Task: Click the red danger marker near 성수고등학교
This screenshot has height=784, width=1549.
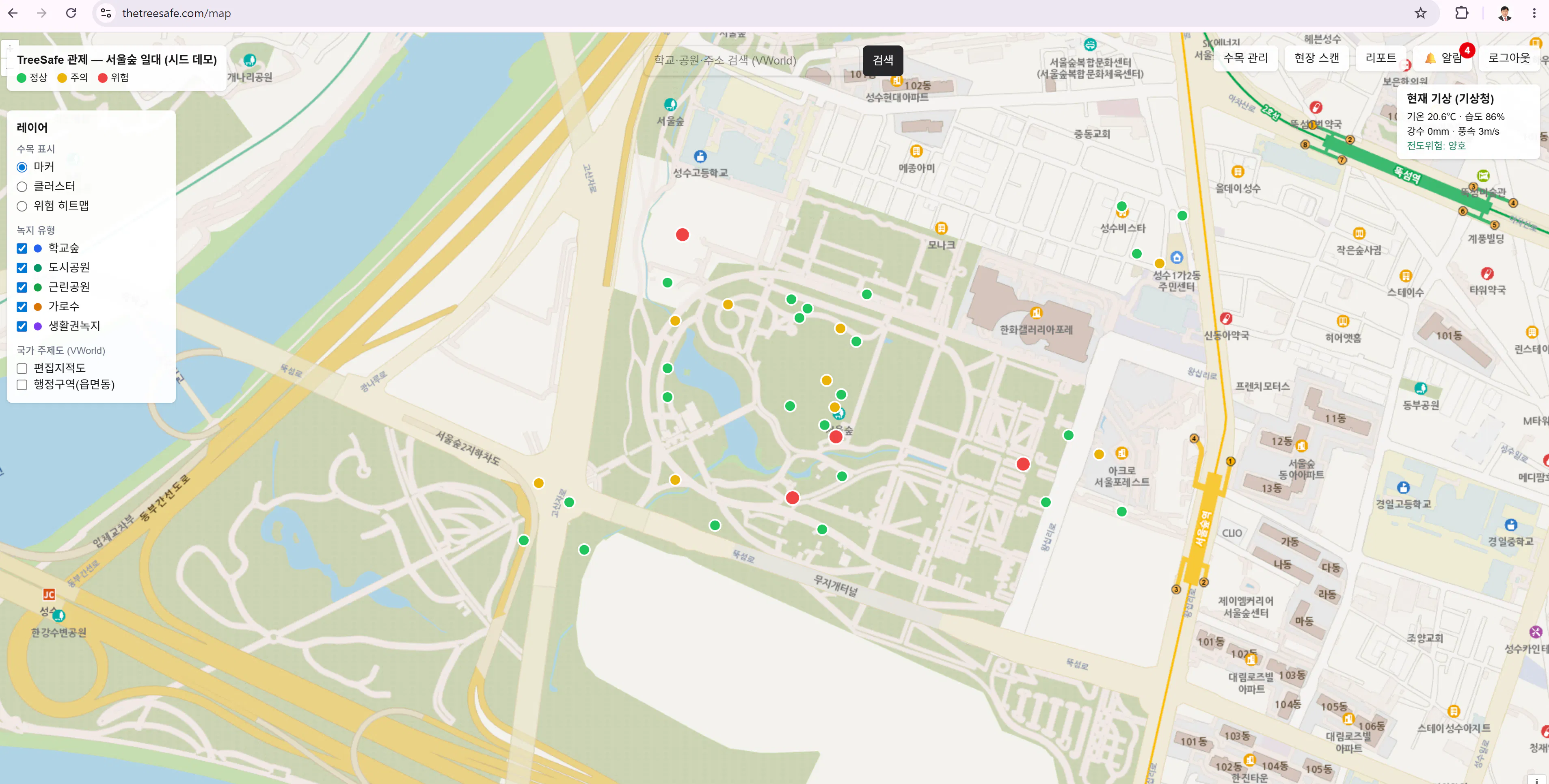Action: click(682, 235)
